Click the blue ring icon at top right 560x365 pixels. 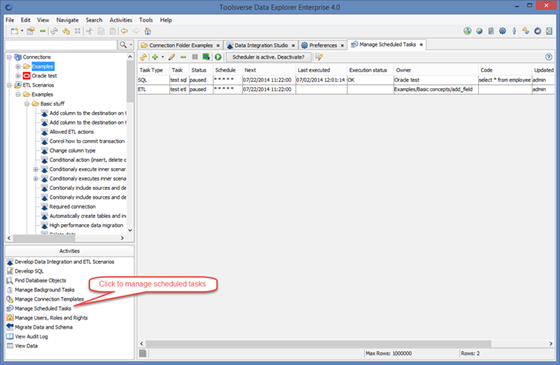point(538,31)
